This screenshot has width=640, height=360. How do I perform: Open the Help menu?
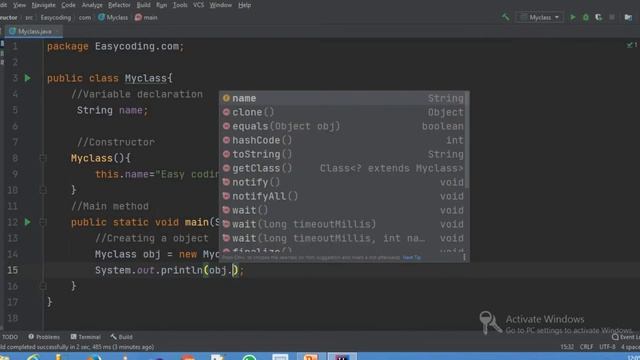(x=244, y=5)
